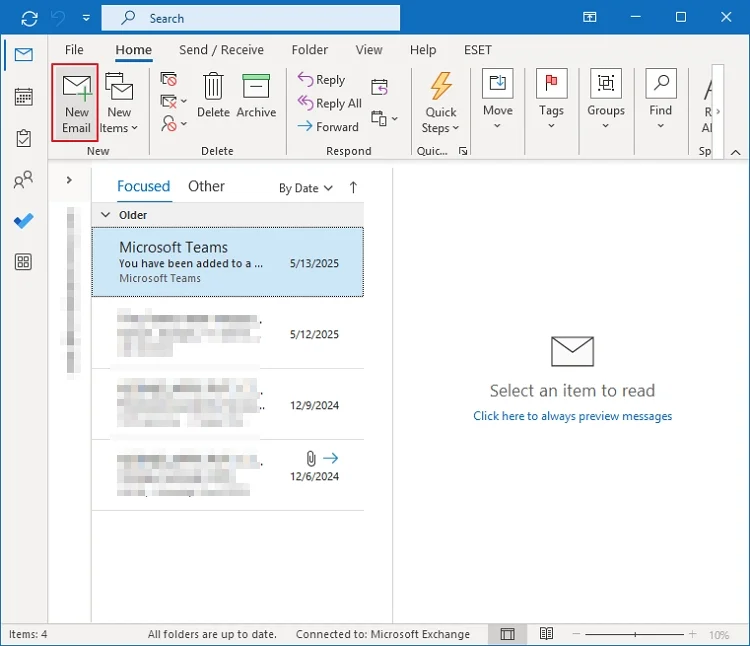Open People contacts in the sidebar

(x=23, y=180)
